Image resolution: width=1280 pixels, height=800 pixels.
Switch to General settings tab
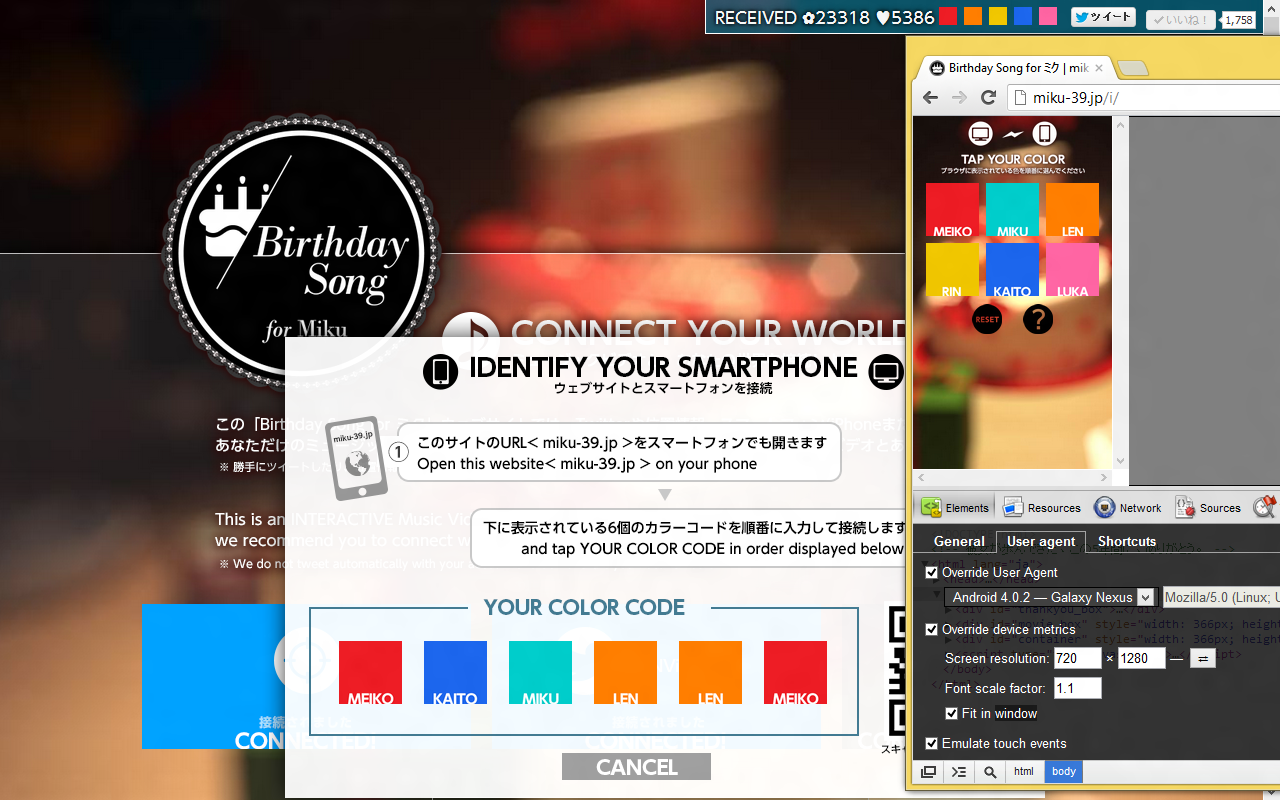pyautogui.click(x=959, y=541)
